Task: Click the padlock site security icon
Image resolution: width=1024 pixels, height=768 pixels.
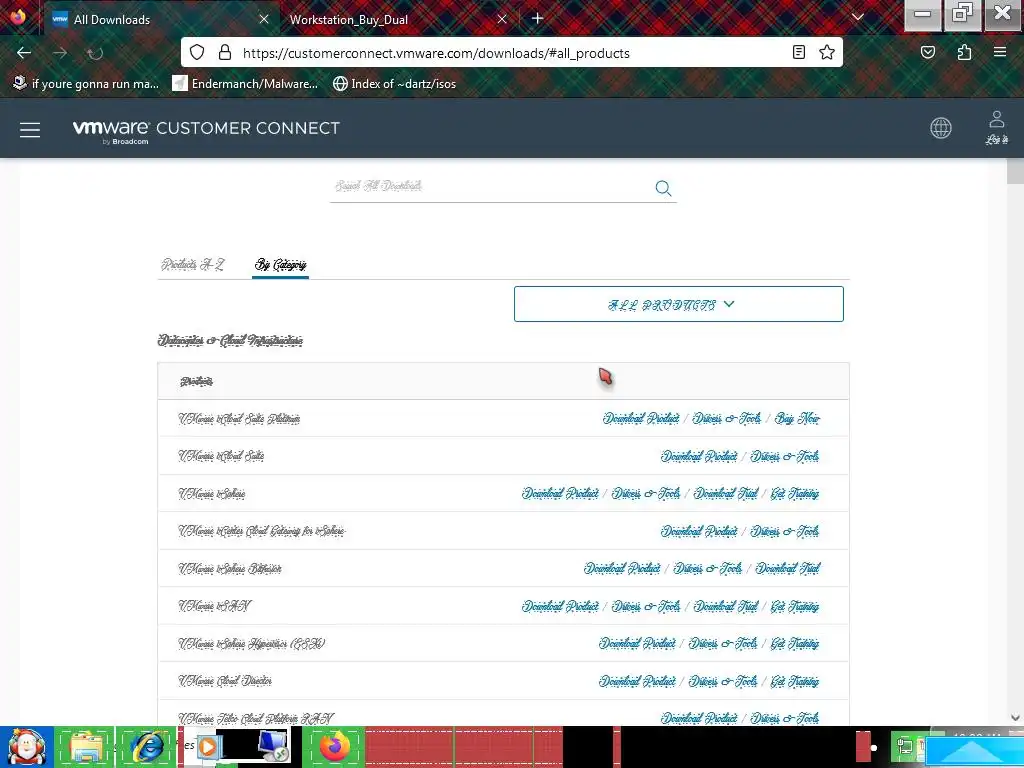Action: pyautogui.click(x=225, y=52)
